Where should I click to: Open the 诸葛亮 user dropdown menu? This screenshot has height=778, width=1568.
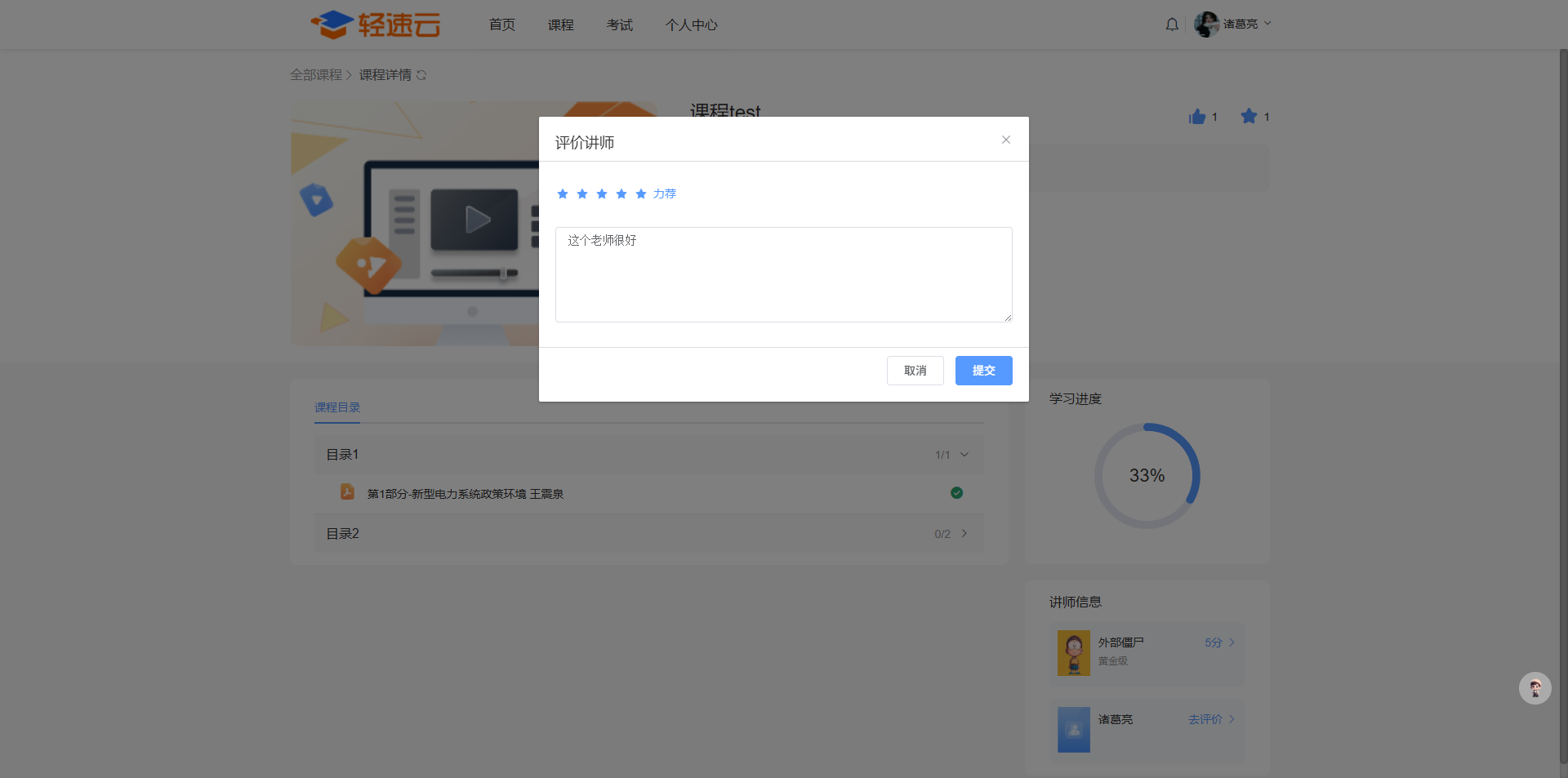[x=1233, y=24]
